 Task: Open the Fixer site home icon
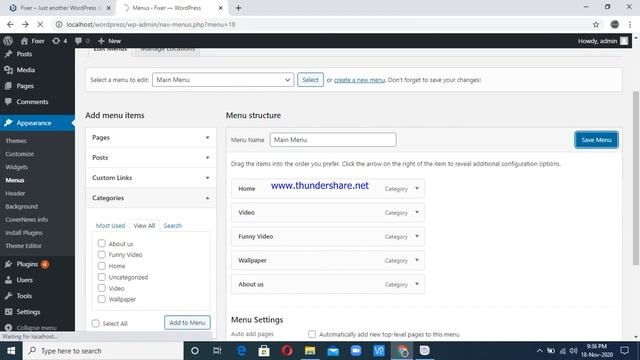pyautogui.click(x=24, y=41)
